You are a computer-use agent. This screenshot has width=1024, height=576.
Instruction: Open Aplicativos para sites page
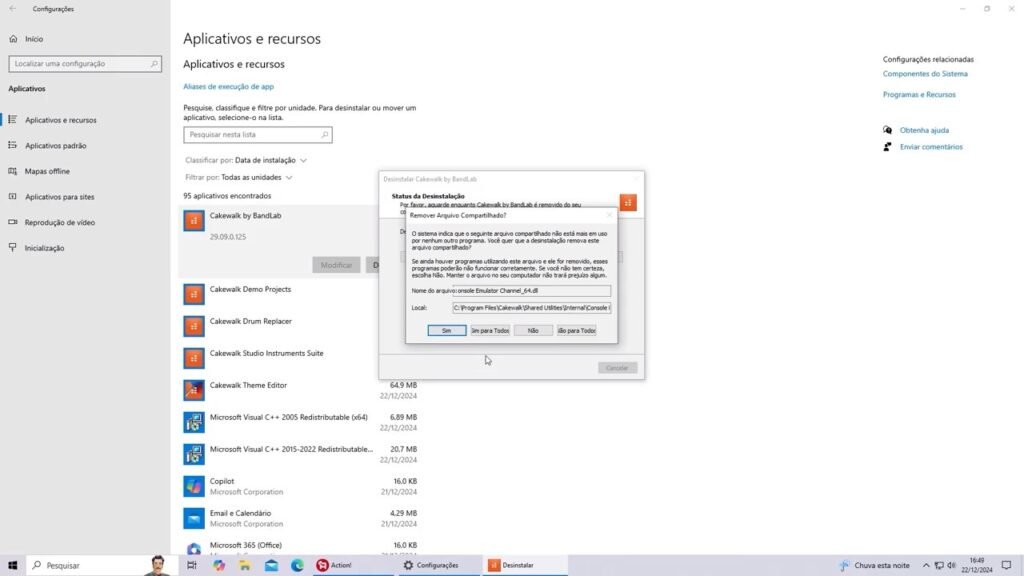click(85, 197)
